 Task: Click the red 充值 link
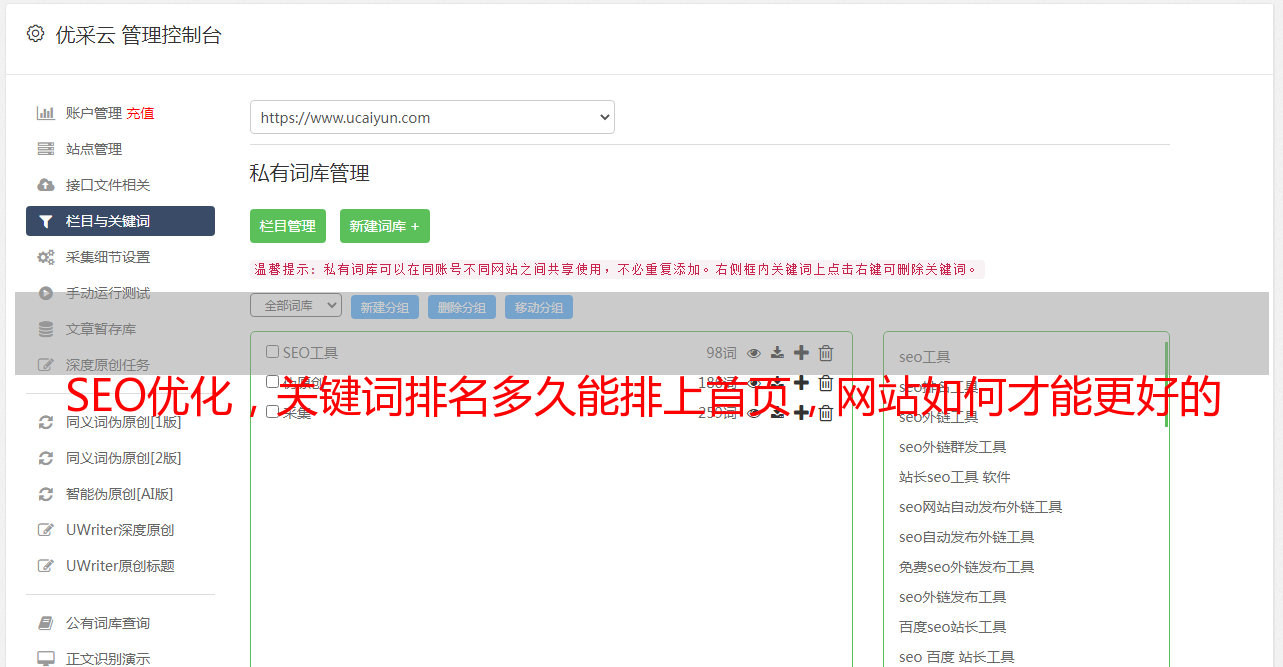(x=140, y=113)
